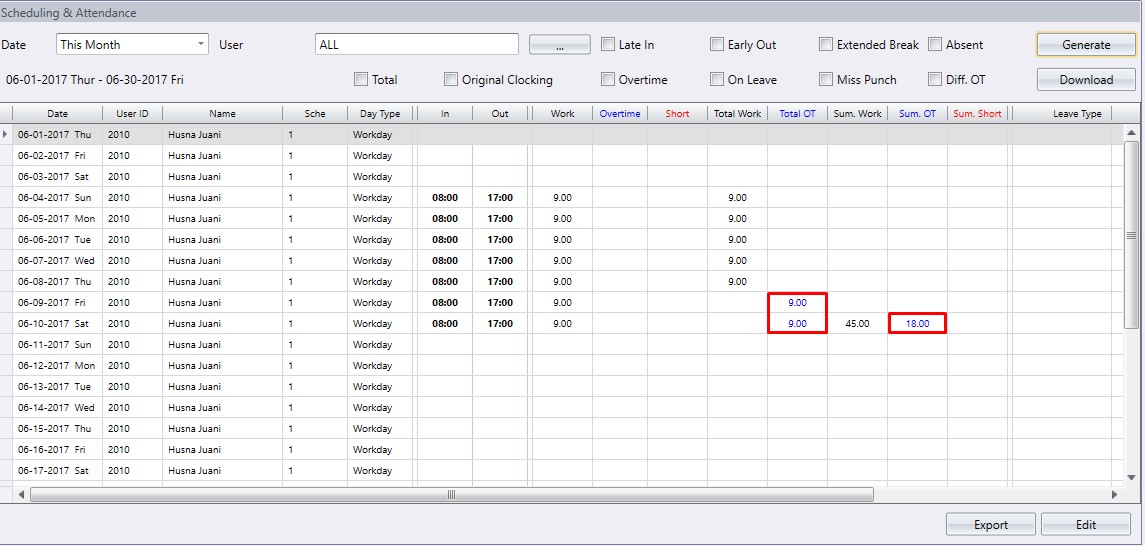Click the 9.00 Total OT cell for 06-10-2017
The width and height of the screenshot is (1145, 546).
tap(797, 323)
